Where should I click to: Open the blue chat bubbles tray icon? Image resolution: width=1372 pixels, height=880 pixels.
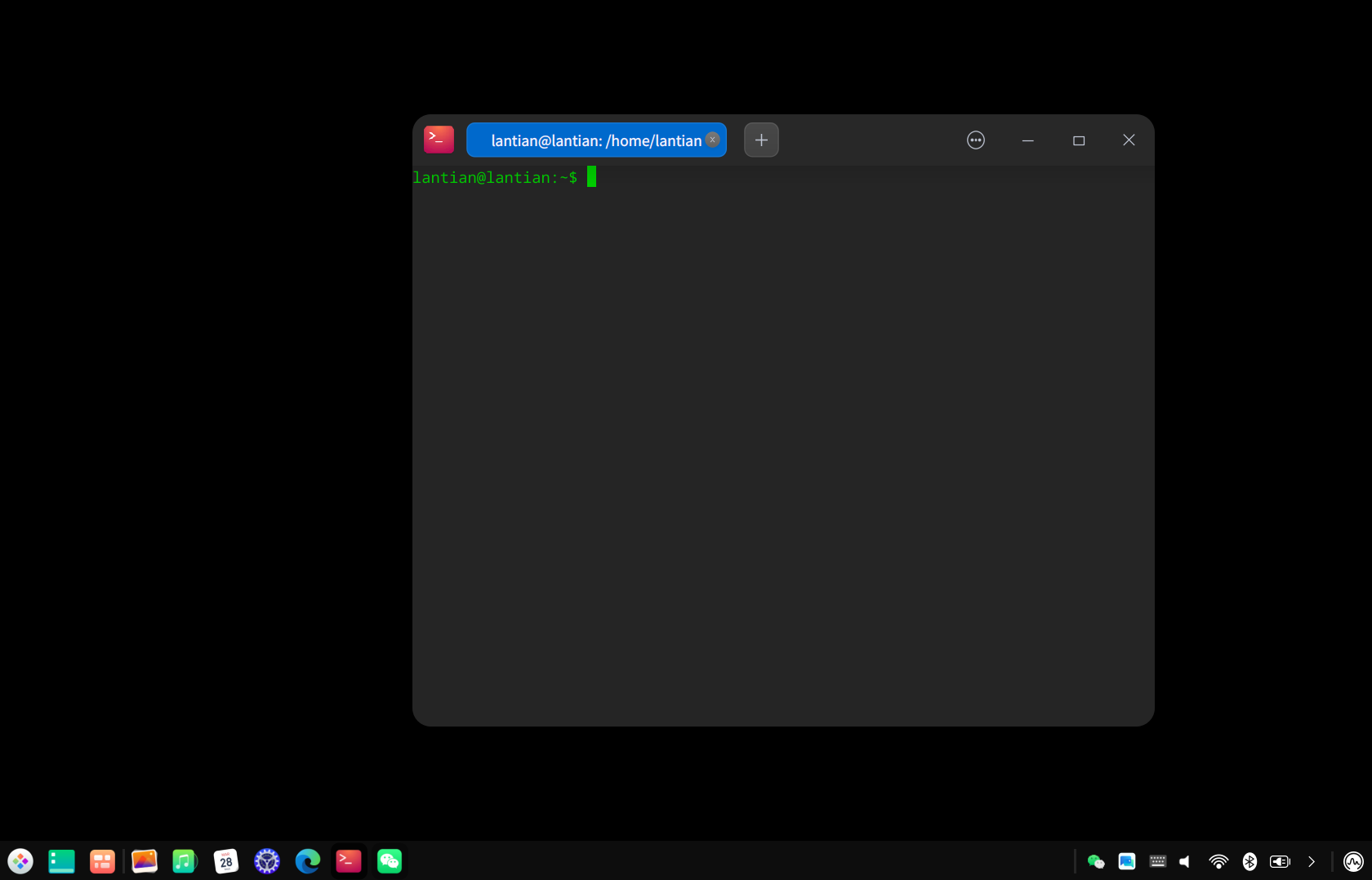[1127, 861]
